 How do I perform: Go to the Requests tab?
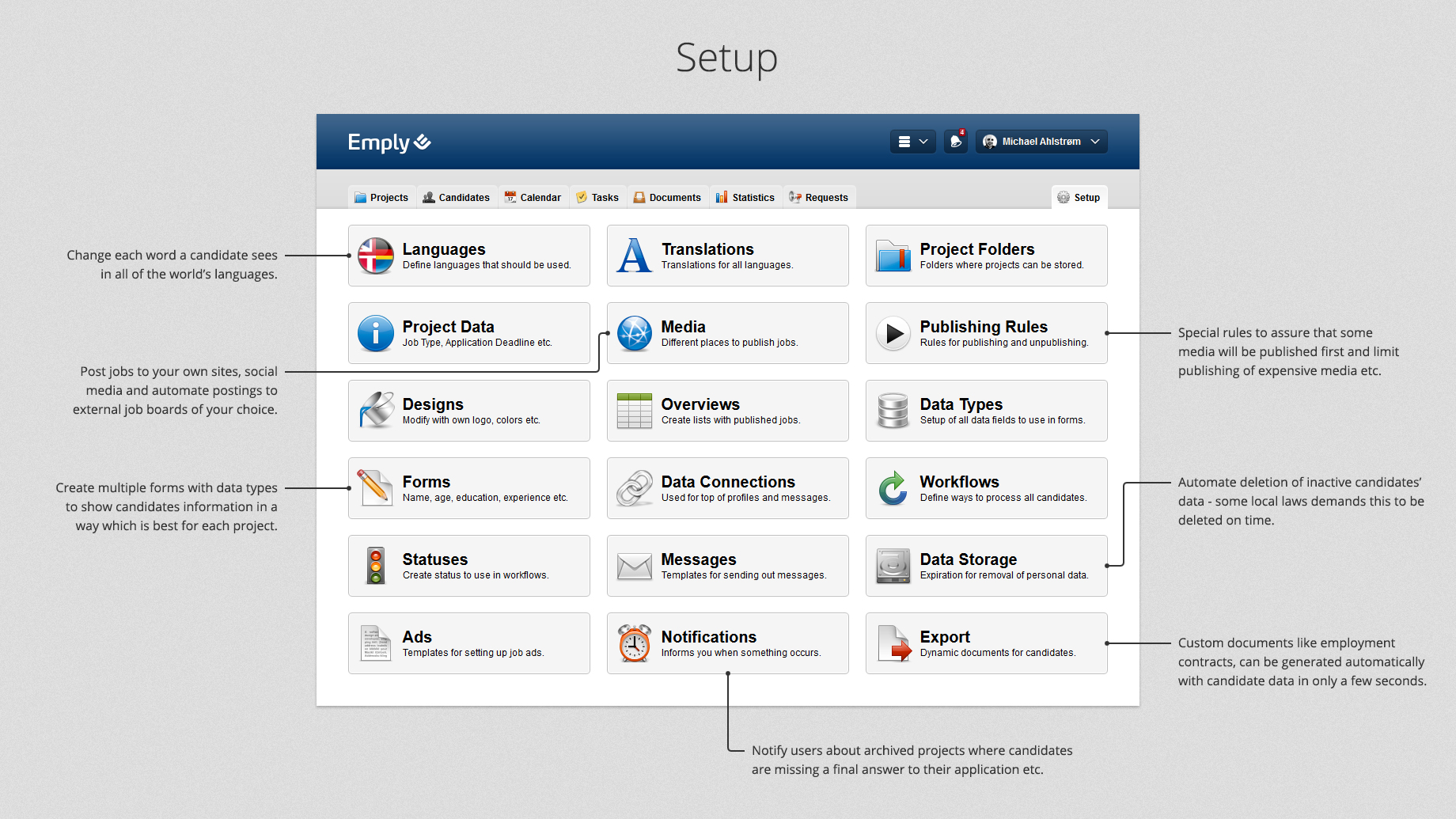[819, 198]
